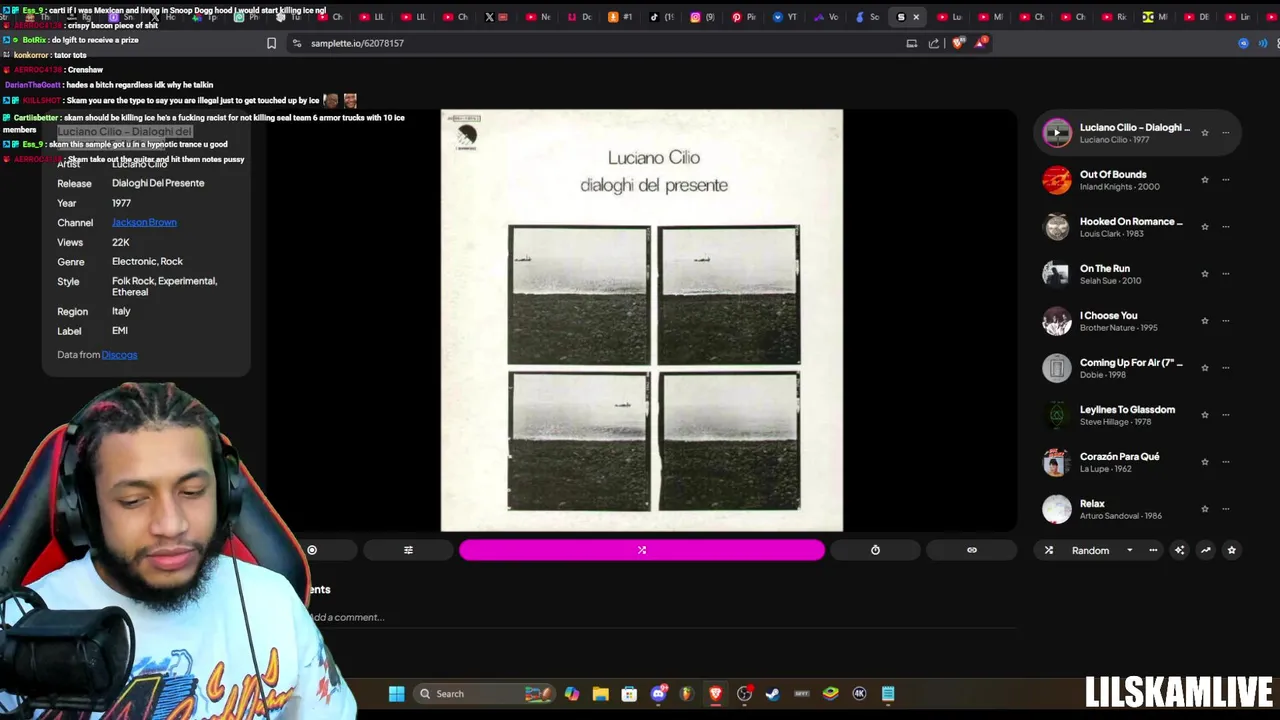Screen dimensions: 1280x720
Task: Open OBS Studio from taskbar
Action: pyautogui.click(x=745, y=694)
